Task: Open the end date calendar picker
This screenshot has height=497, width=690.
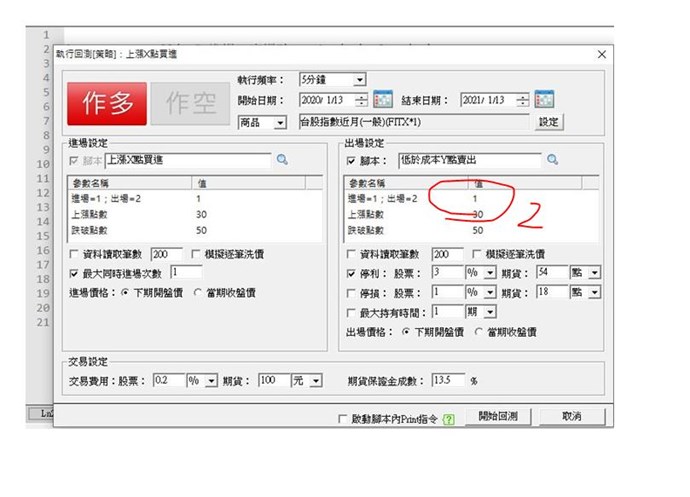Action: (x=544, y=100)
